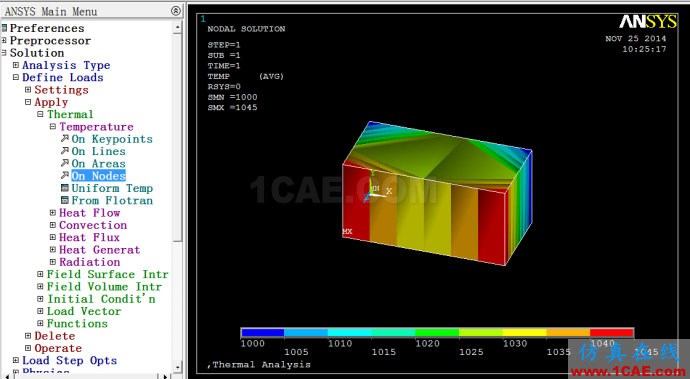The height and width of the screenshot is (379, 690).
Task: Click the blue 1000 legend band
Action: click(262, 332)
